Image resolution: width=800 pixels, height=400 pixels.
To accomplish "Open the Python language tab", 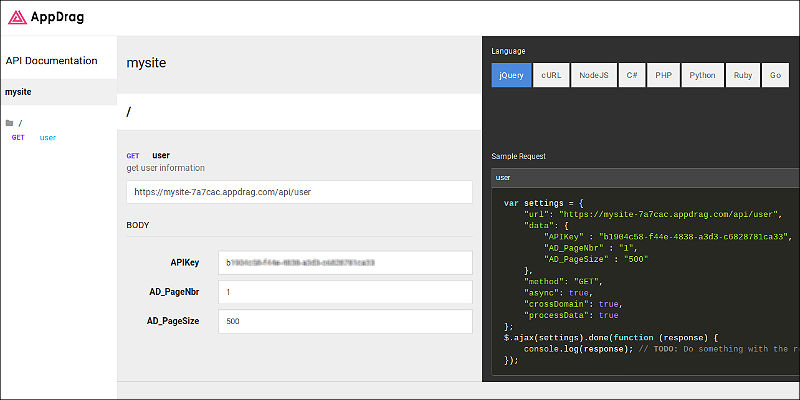I will coord(702,75).
